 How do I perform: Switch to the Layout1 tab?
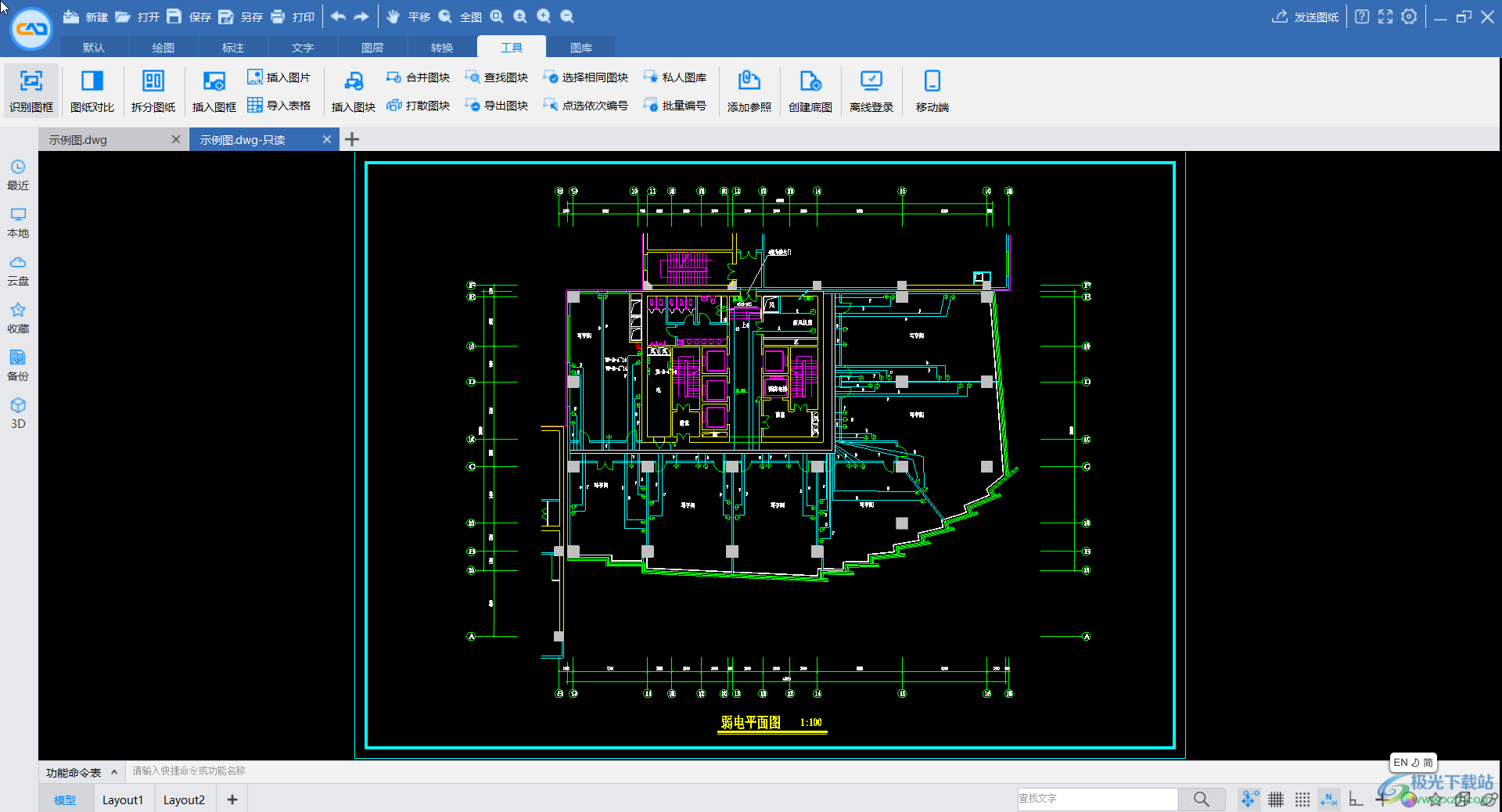point(123,799)
